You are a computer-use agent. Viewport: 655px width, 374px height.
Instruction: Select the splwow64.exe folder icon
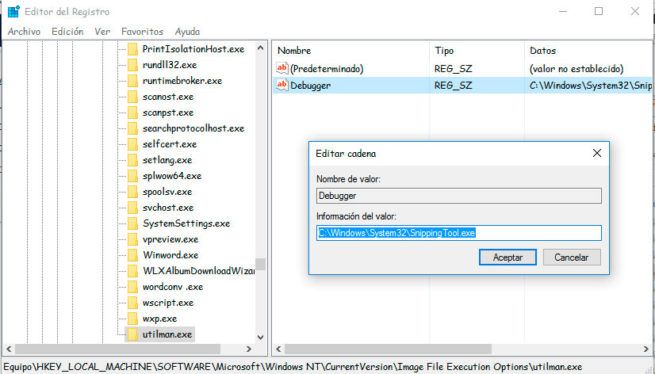(133, 176)
